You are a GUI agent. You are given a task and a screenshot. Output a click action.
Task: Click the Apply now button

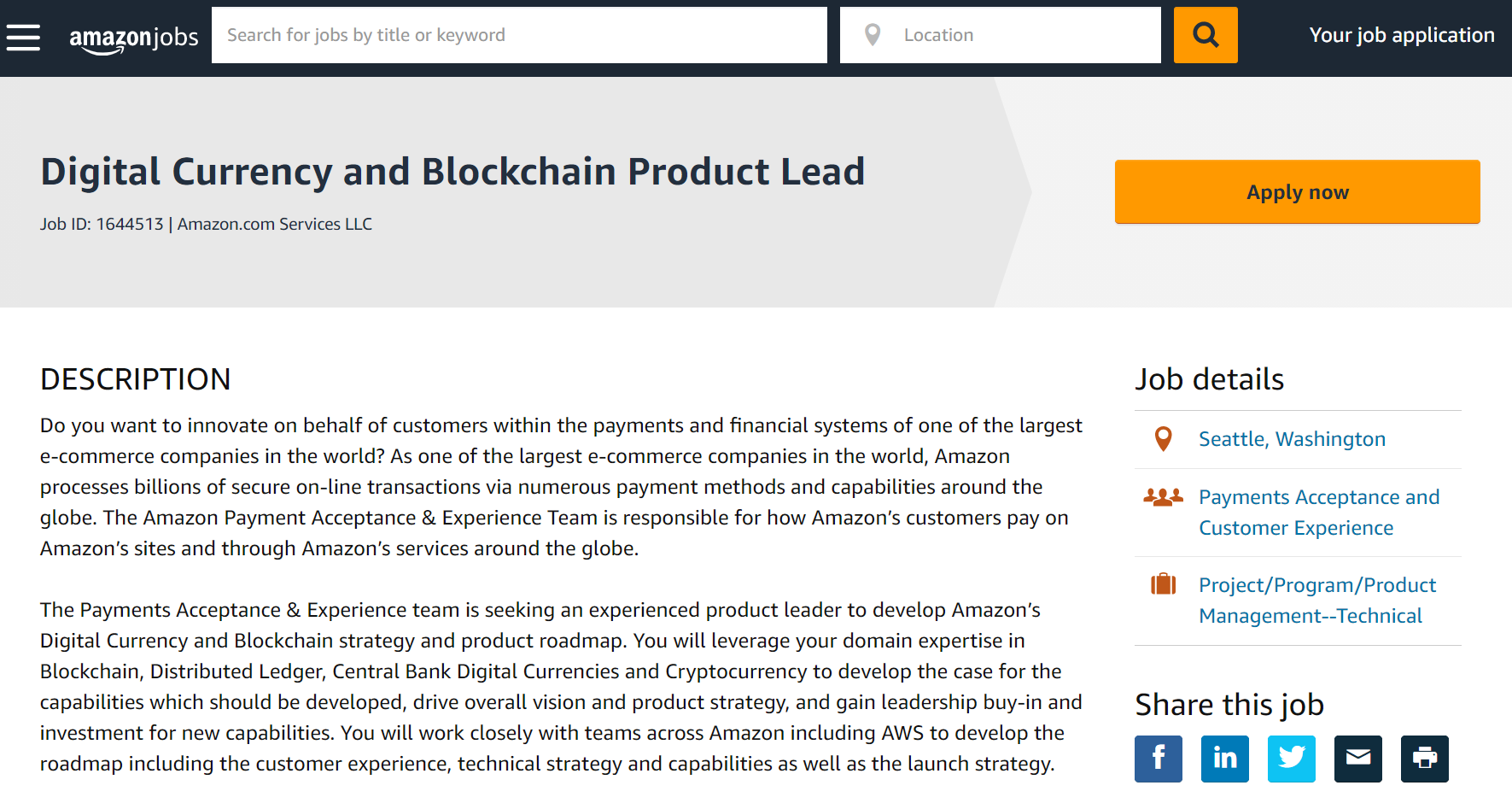click(1297, 192)
